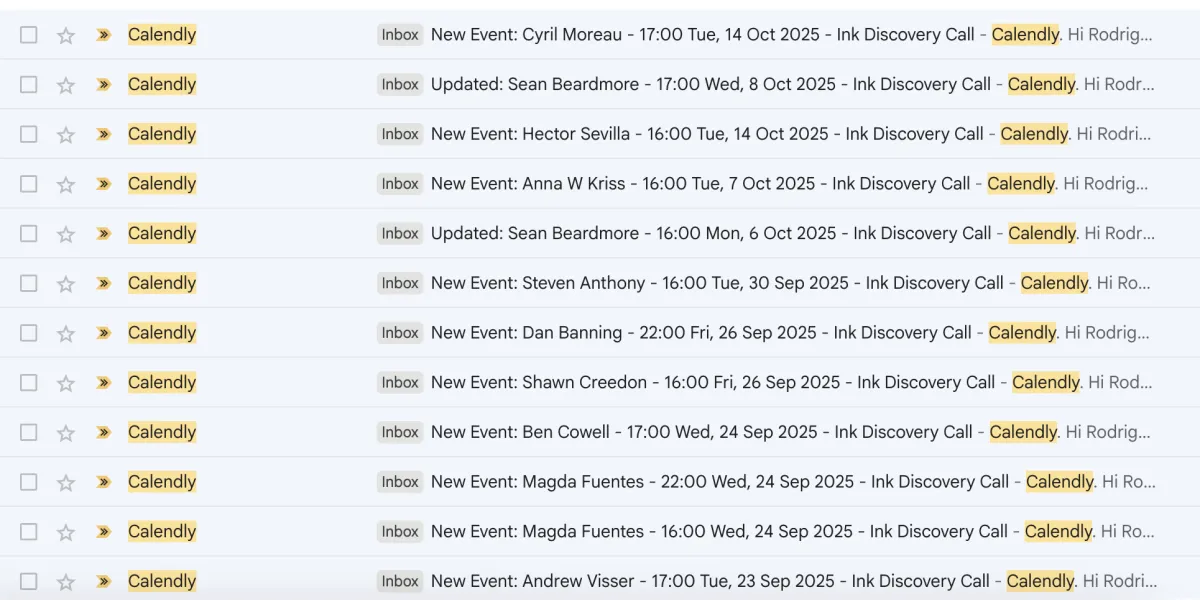
Task: Click Inbox label on Hector Sevilla email
Action: click(x=400, y=134)
